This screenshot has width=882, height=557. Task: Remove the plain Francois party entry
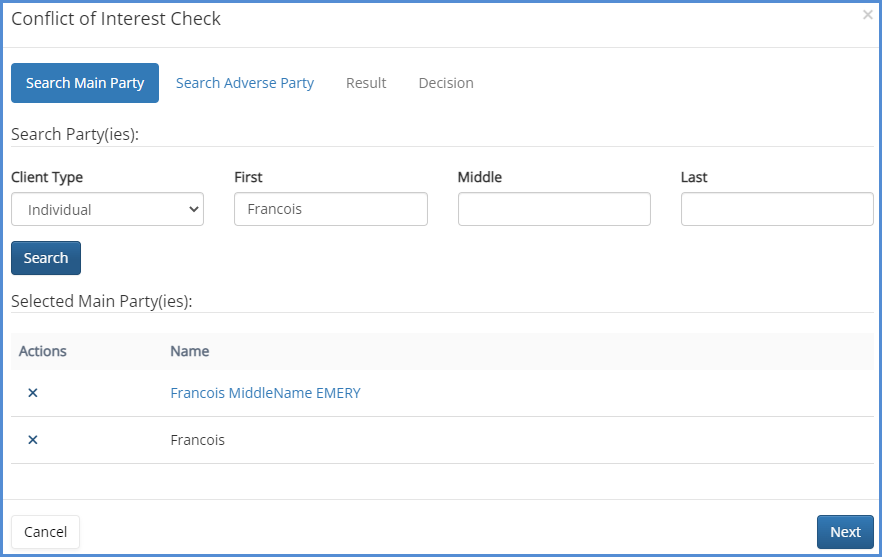point(32,440)
